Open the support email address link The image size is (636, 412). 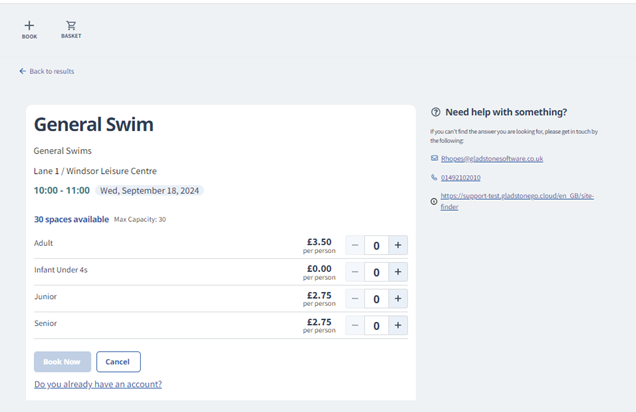(492, 159)
